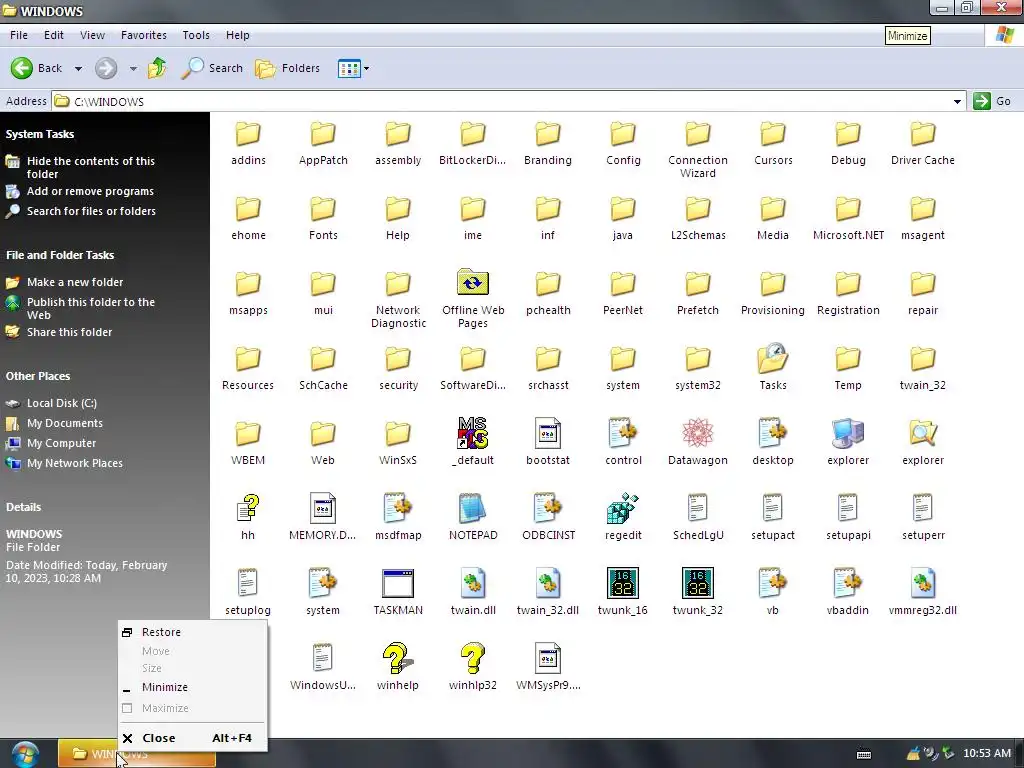The image size is (1024, 768).
Task: Open the Tools menu
Action: (196, 35)
